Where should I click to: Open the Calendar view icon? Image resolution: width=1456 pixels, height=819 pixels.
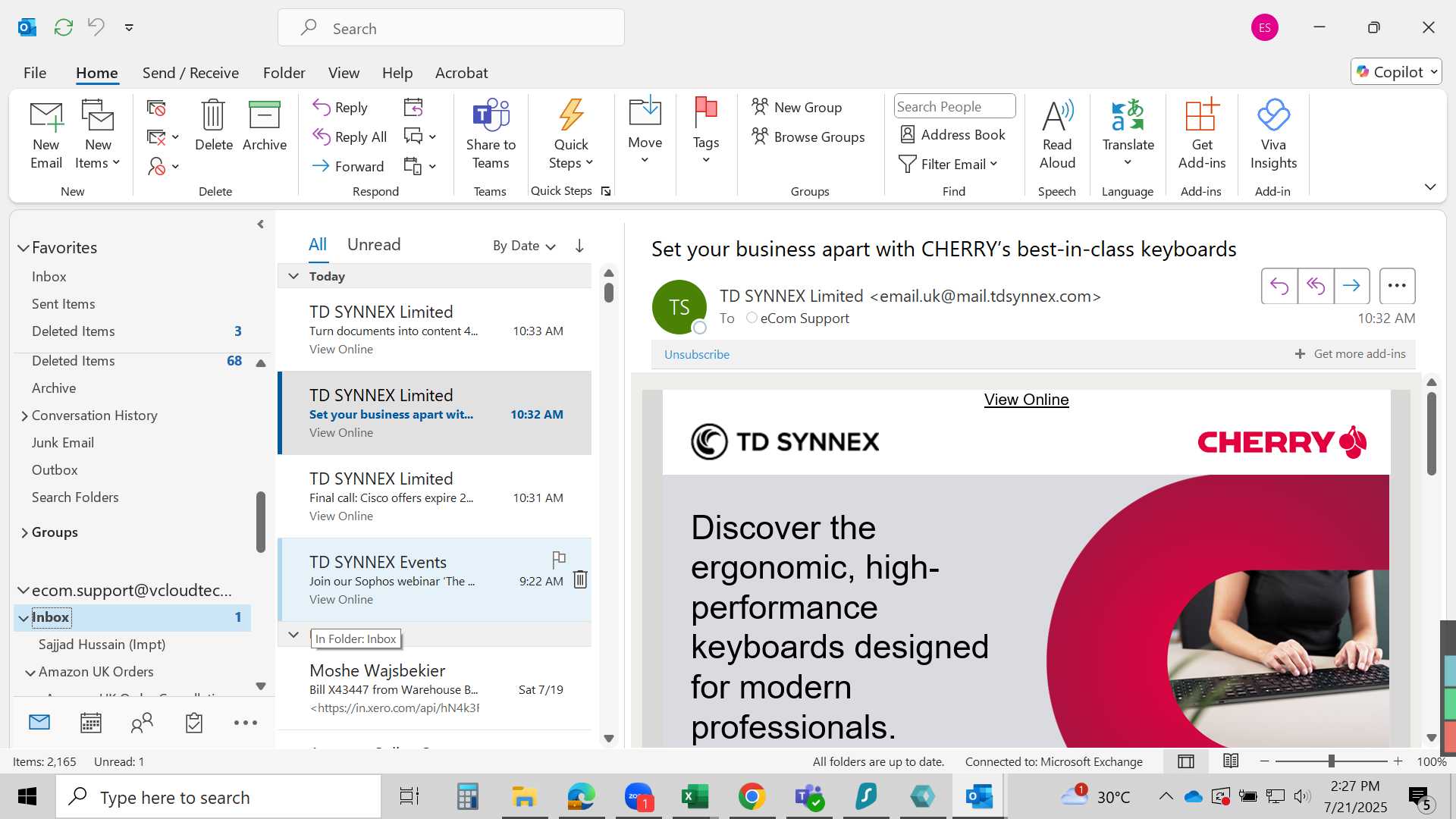(x=91, y=723)
